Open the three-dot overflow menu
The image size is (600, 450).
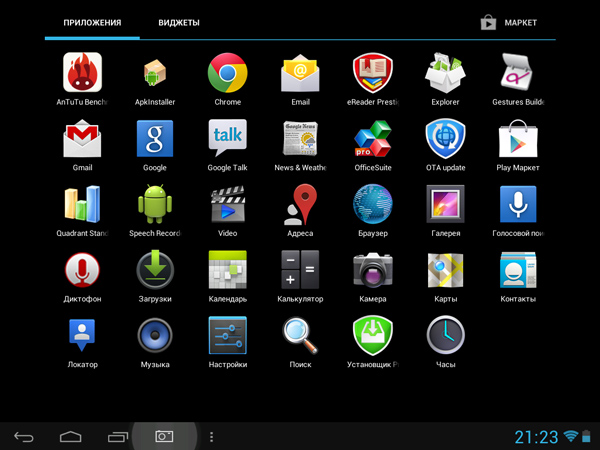coord(212,437)
